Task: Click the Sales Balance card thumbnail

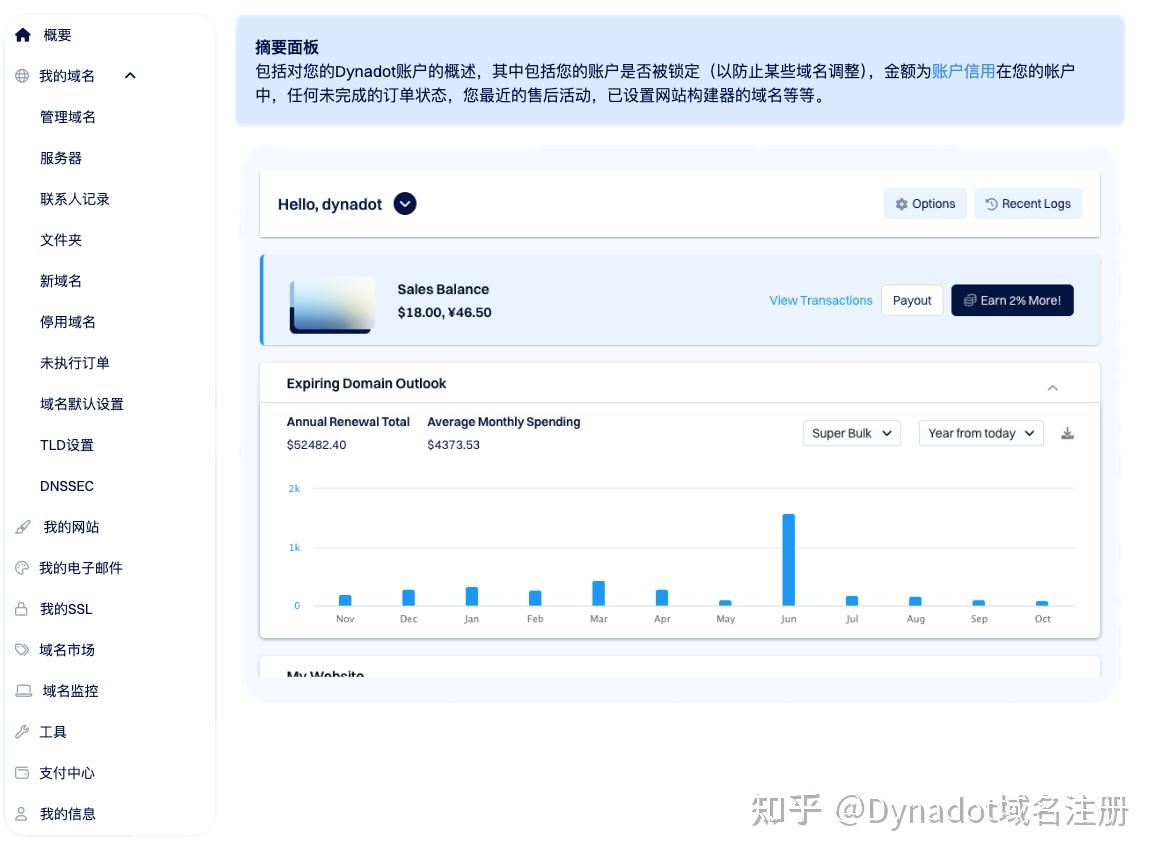Action: (332, 305)
